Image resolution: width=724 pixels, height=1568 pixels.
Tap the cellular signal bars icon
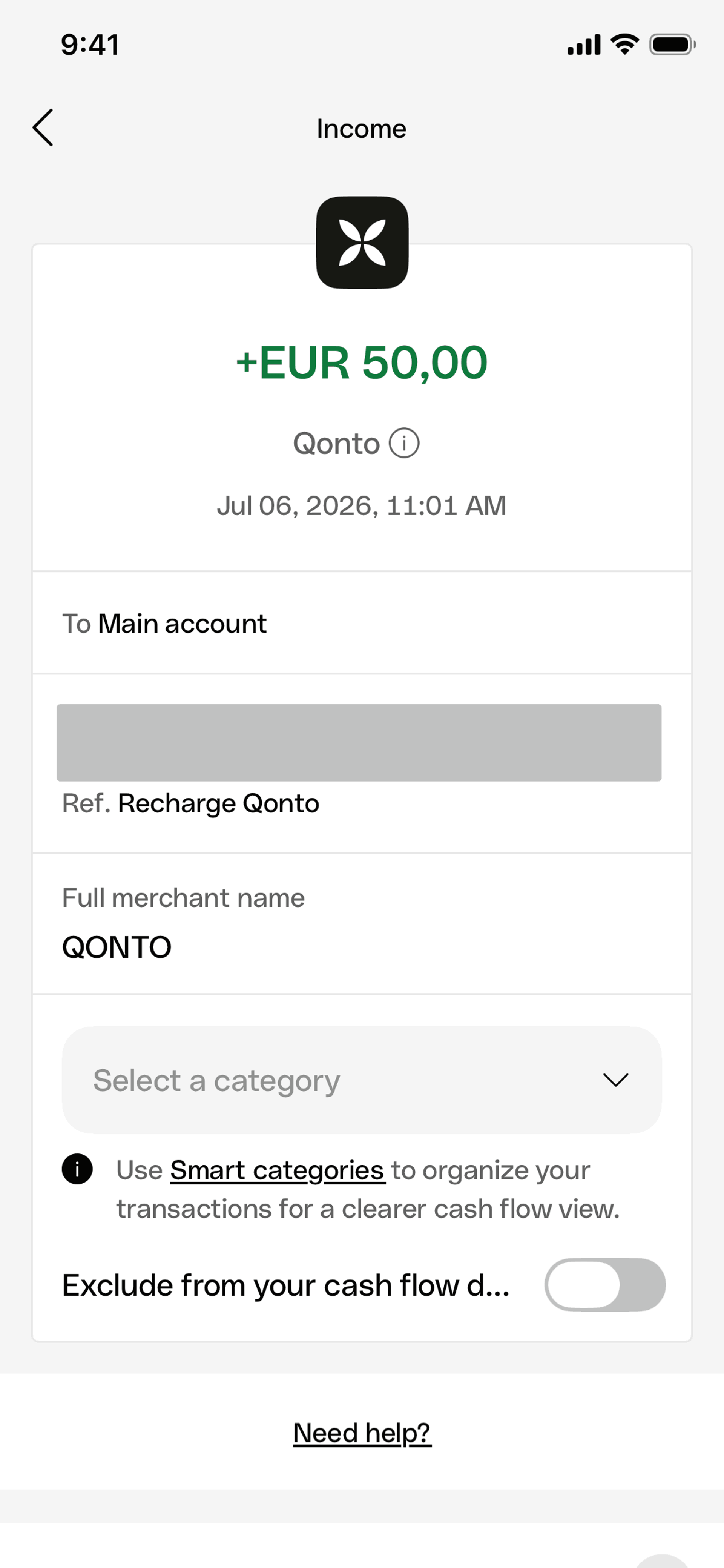click(x=584, y=45)
